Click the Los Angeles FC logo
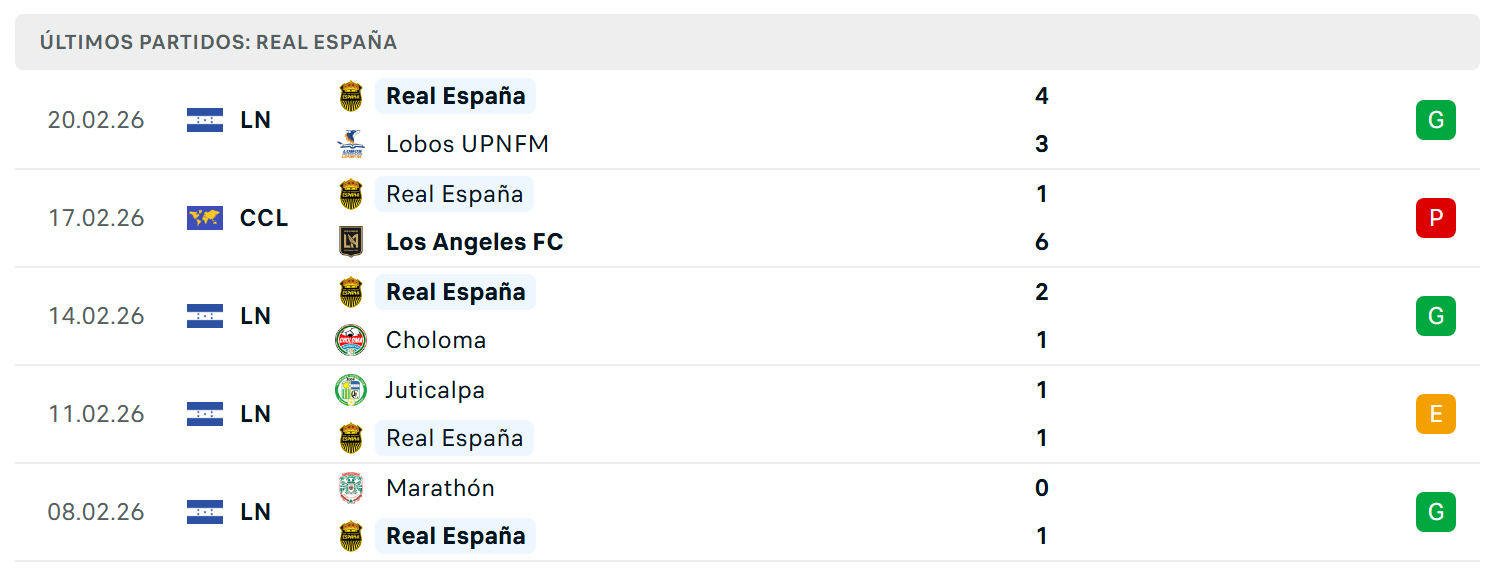The image size is (1495, 581). pyautogui.click(x=351, y=242)
